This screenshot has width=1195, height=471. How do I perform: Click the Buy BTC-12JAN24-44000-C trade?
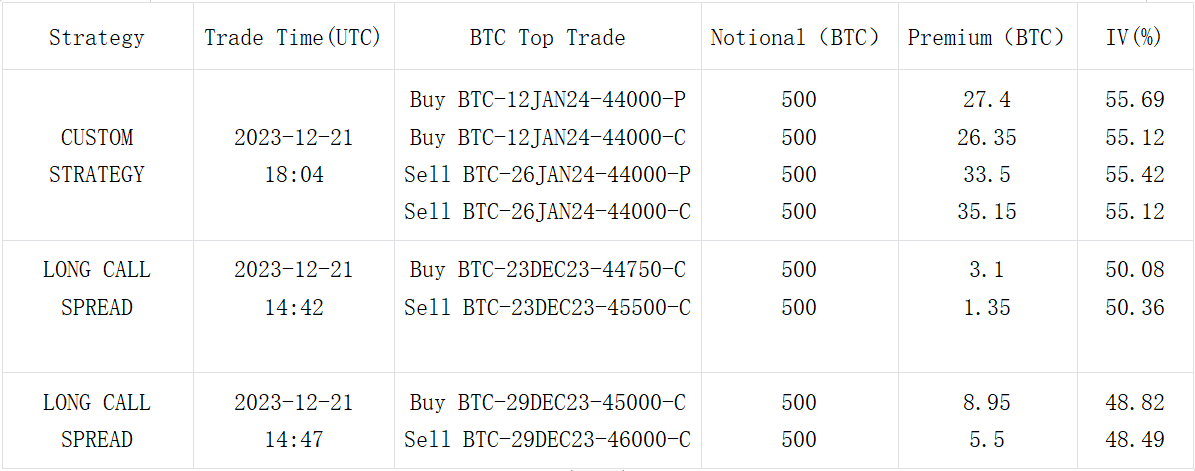click(x=547, y=138)
